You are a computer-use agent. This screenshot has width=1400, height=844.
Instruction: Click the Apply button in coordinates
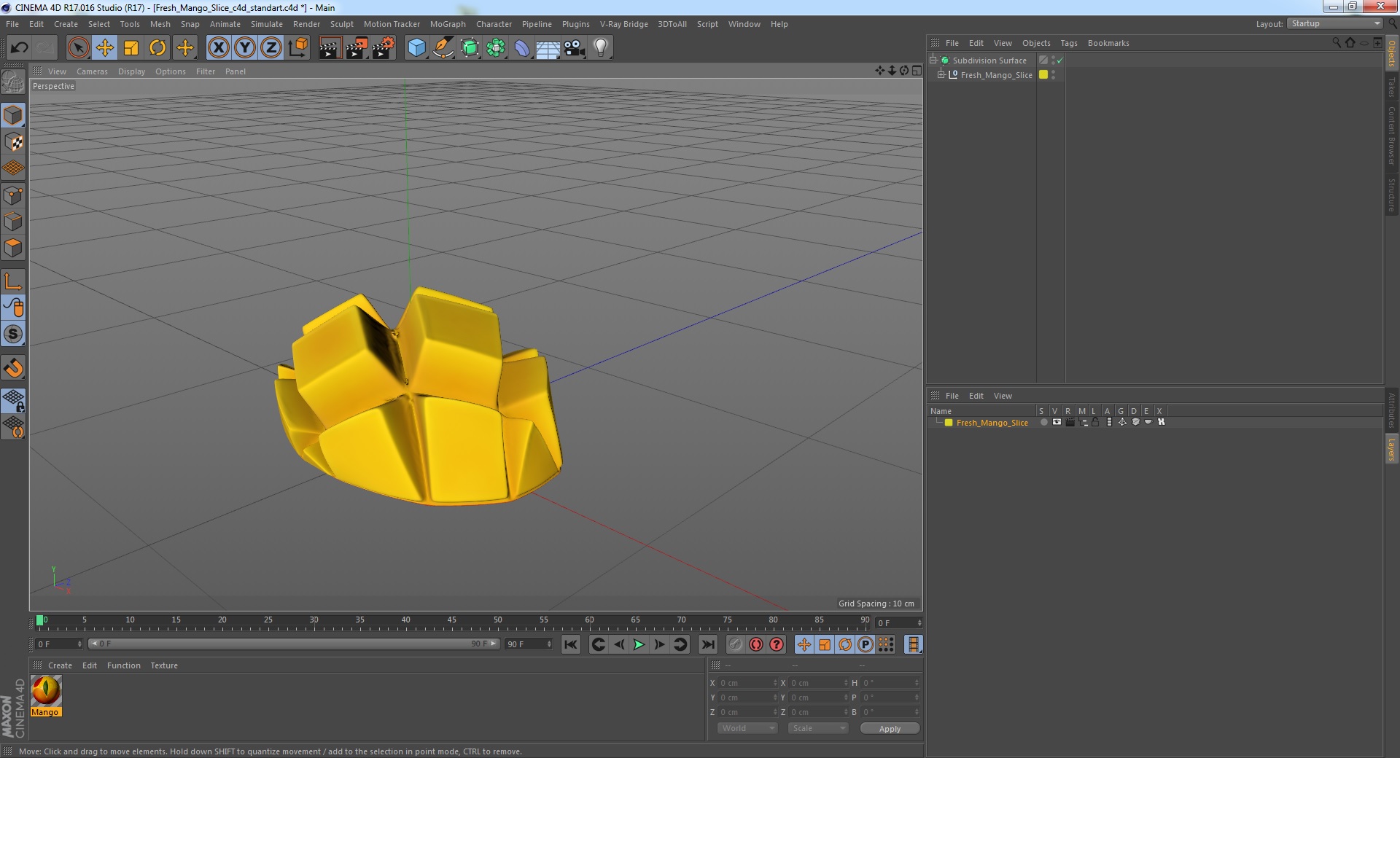coord(888,727)
